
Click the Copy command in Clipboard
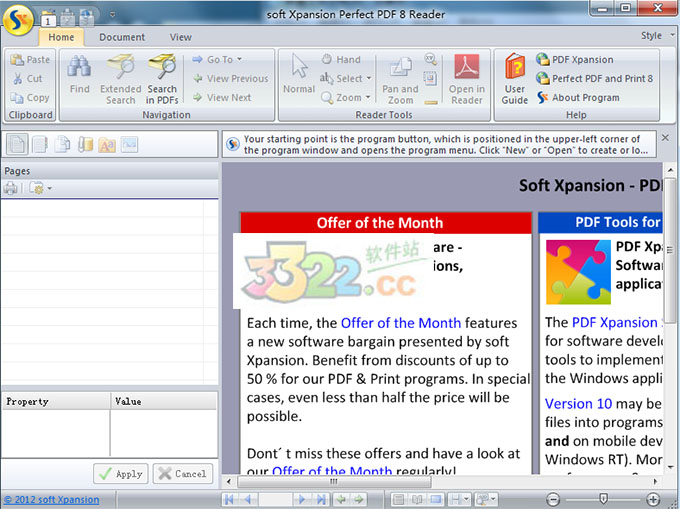(30, 98)
